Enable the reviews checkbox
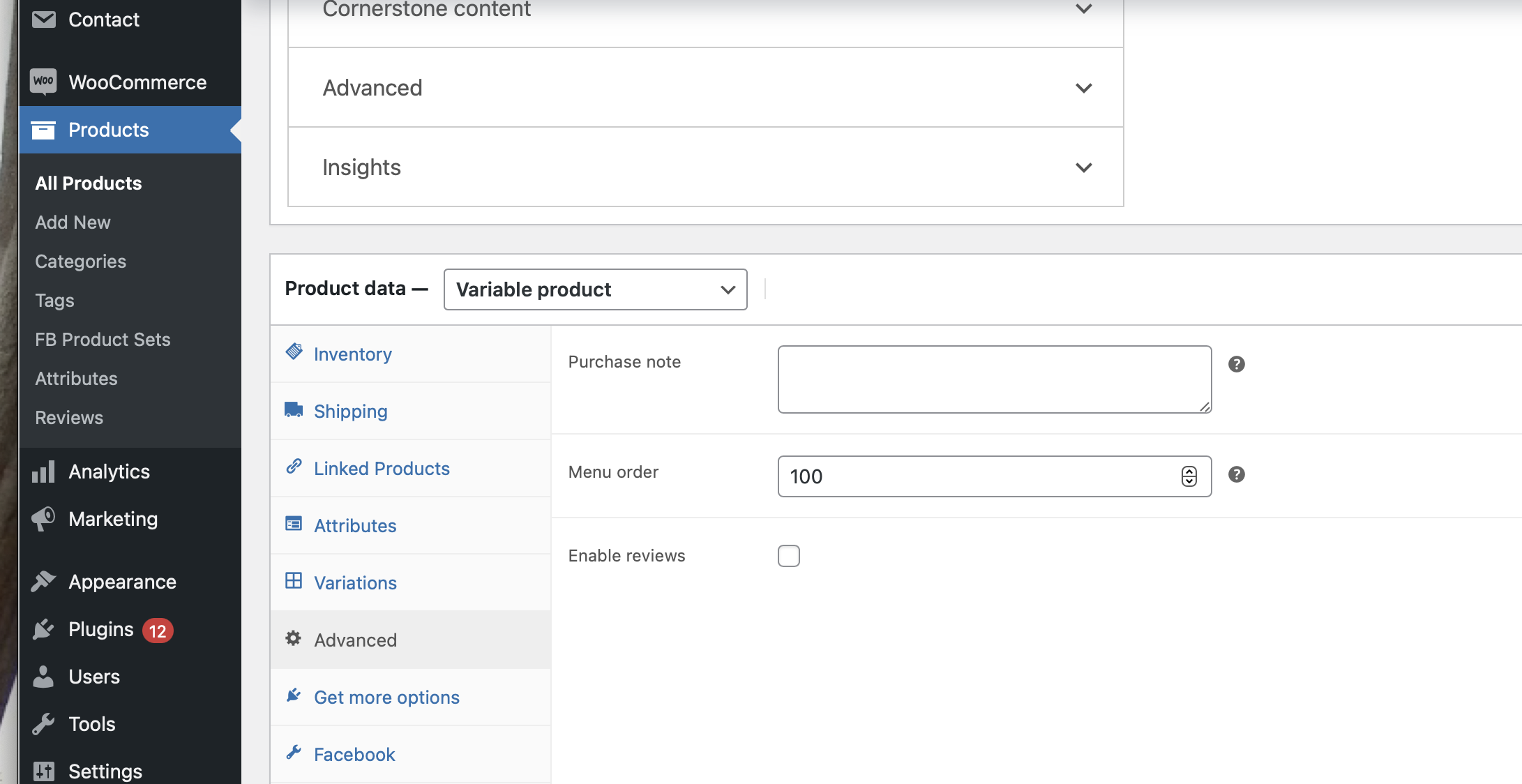Image resolution: width=1522 pixels, height=784 pixels. [x=788, y=556]
